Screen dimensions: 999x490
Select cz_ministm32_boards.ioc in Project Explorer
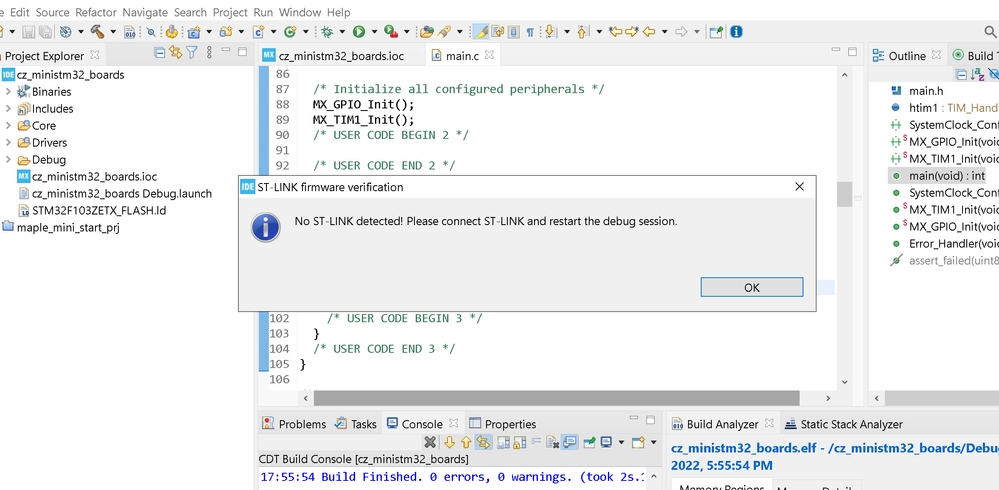pyautogui.click(x=87, y=177)
